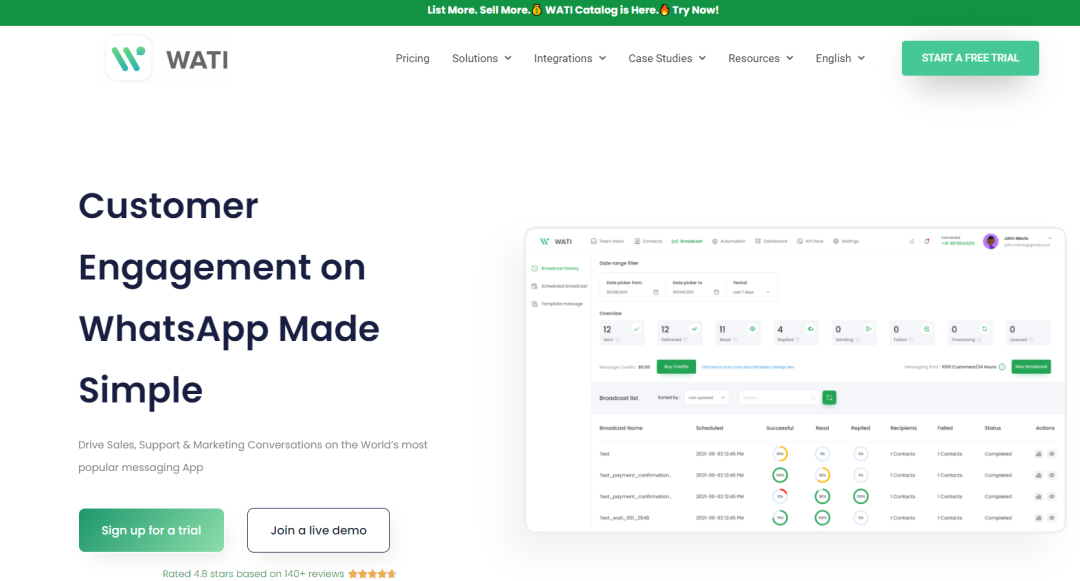Click START A FREE TRIAL button
The height and width of the screenshot is (581, 1080).
point(970,58)
